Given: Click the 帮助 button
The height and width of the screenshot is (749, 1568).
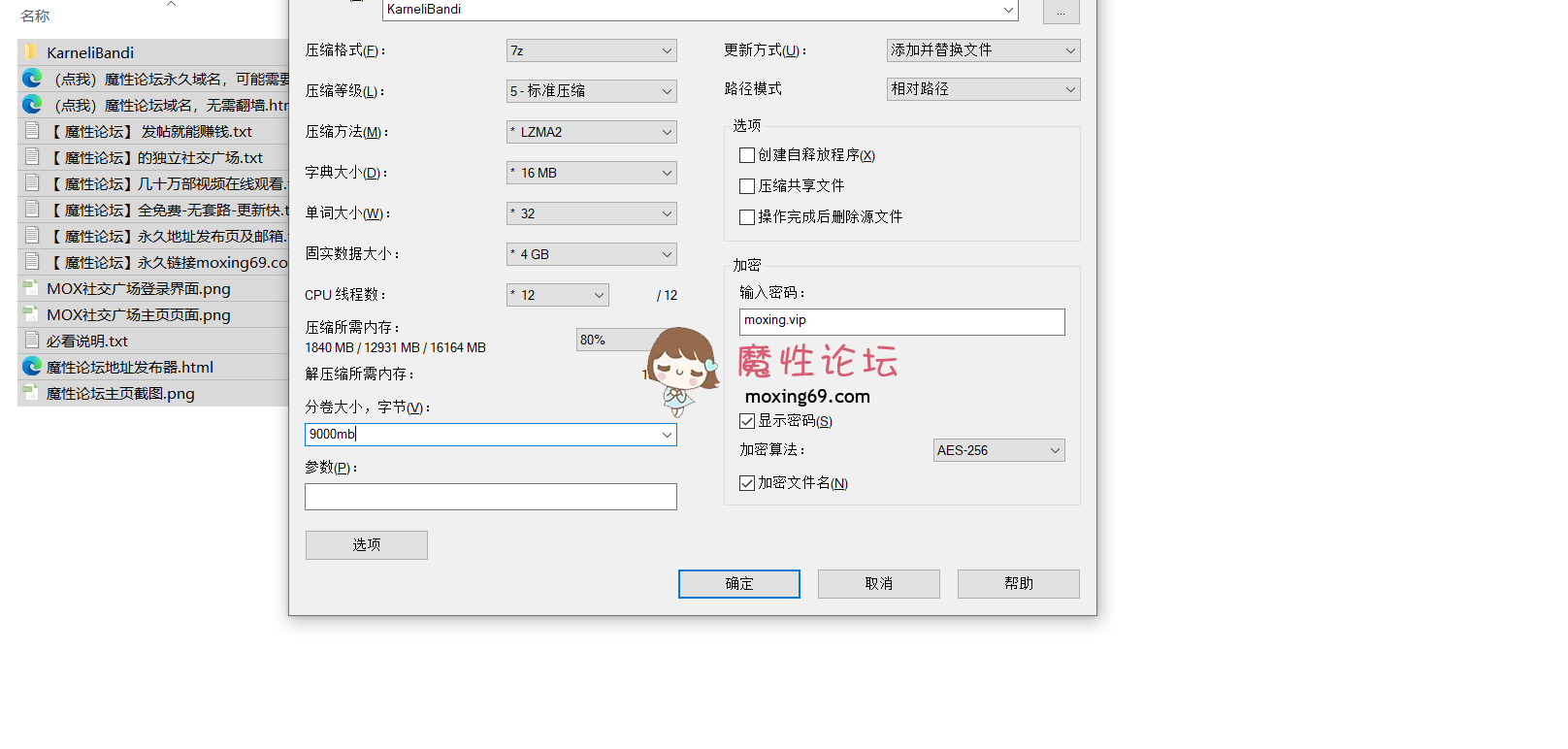Looking at the screenshot, I should click(1019, 584).
